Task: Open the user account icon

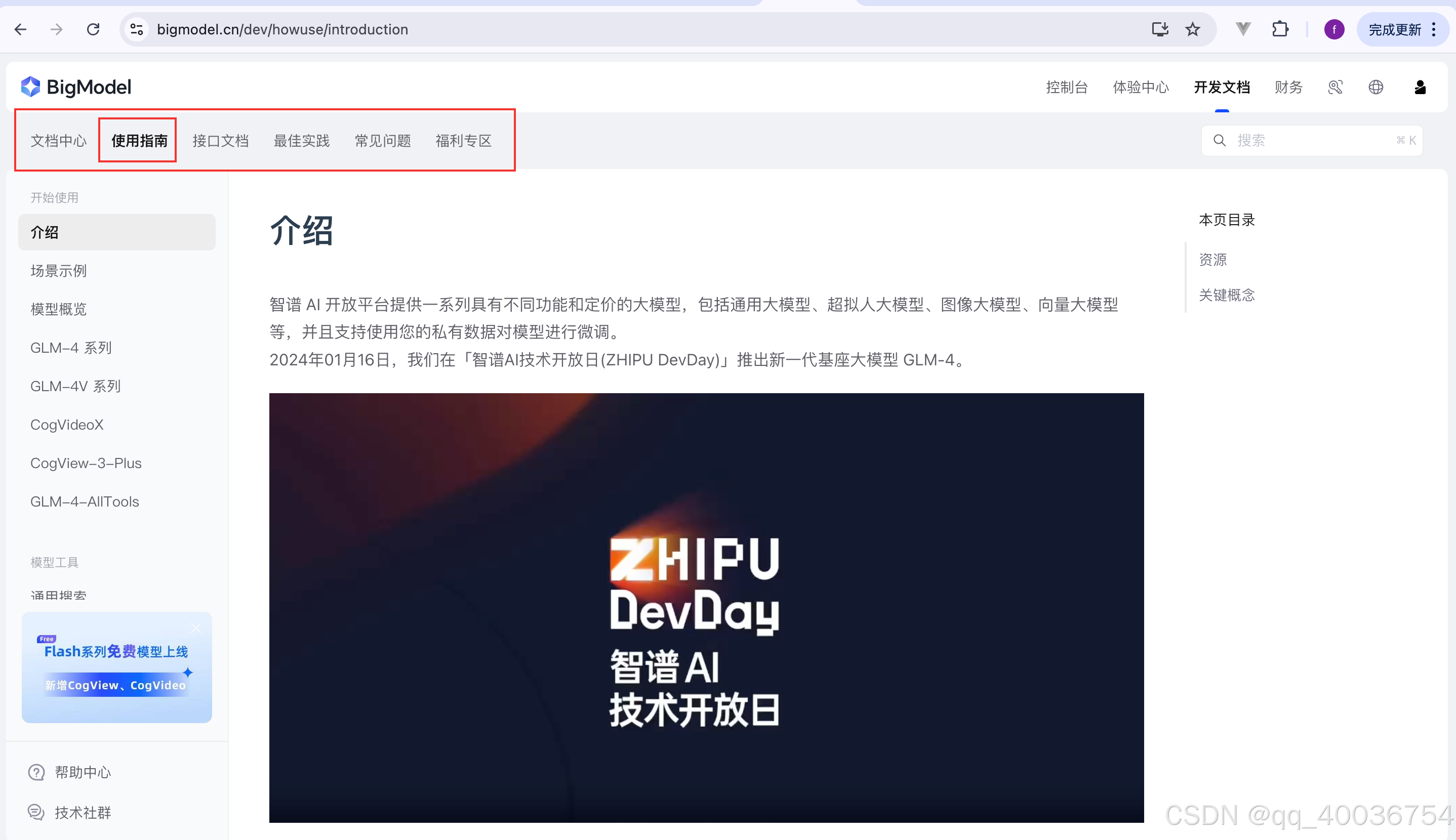Action: click(1420, 87)
